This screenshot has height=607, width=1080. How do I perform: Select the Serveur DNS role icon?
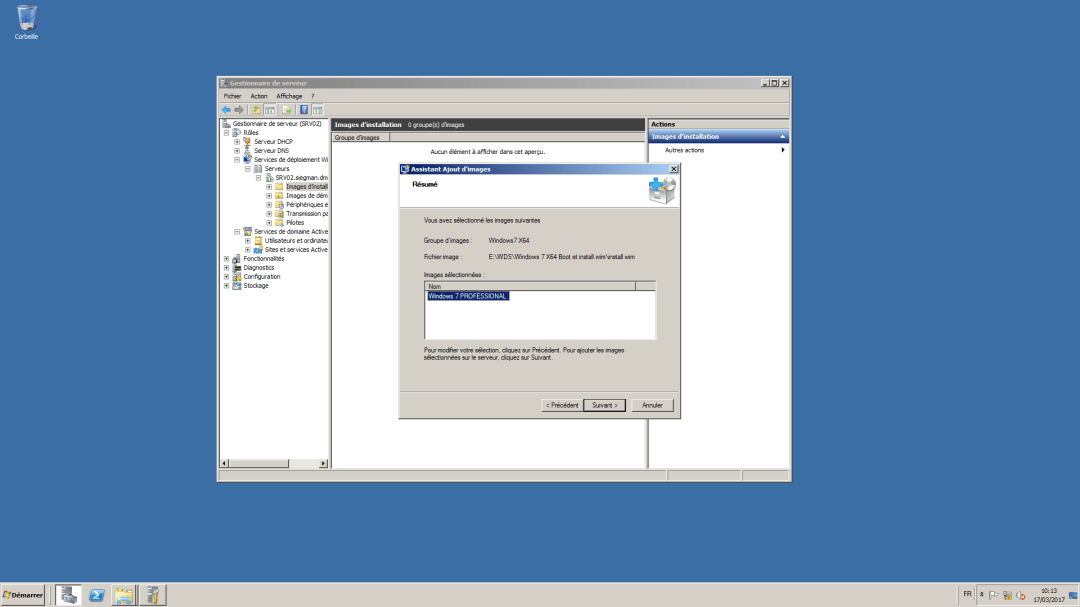coord(245,150)
